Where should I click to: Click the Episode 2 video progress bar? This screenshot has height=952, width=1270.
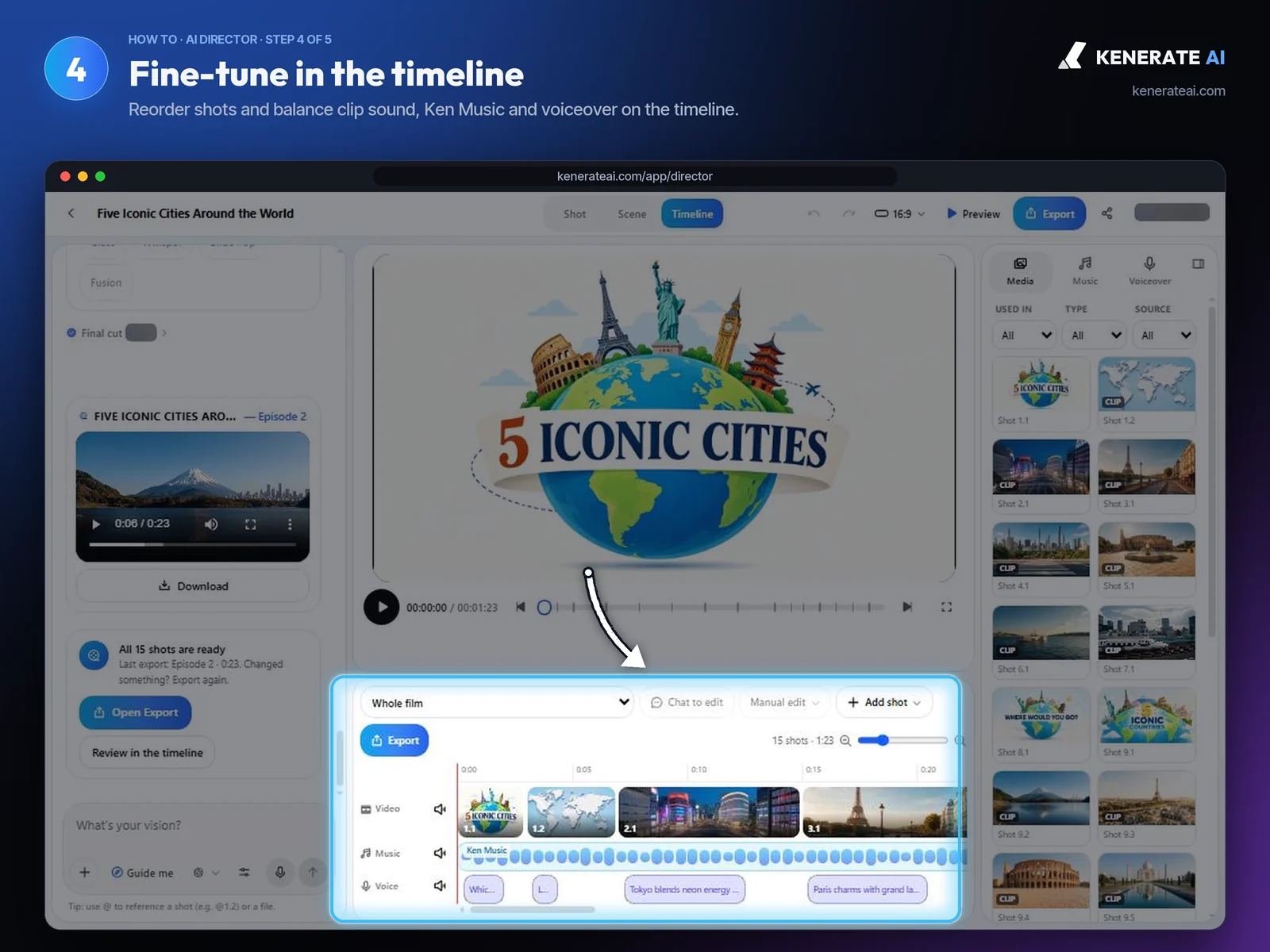(x=192, y=544)
